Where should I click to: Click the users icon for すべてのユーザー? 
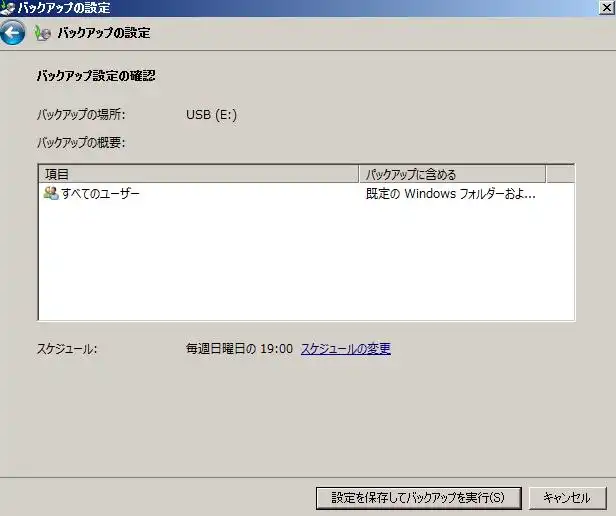[x=51, y=193]
